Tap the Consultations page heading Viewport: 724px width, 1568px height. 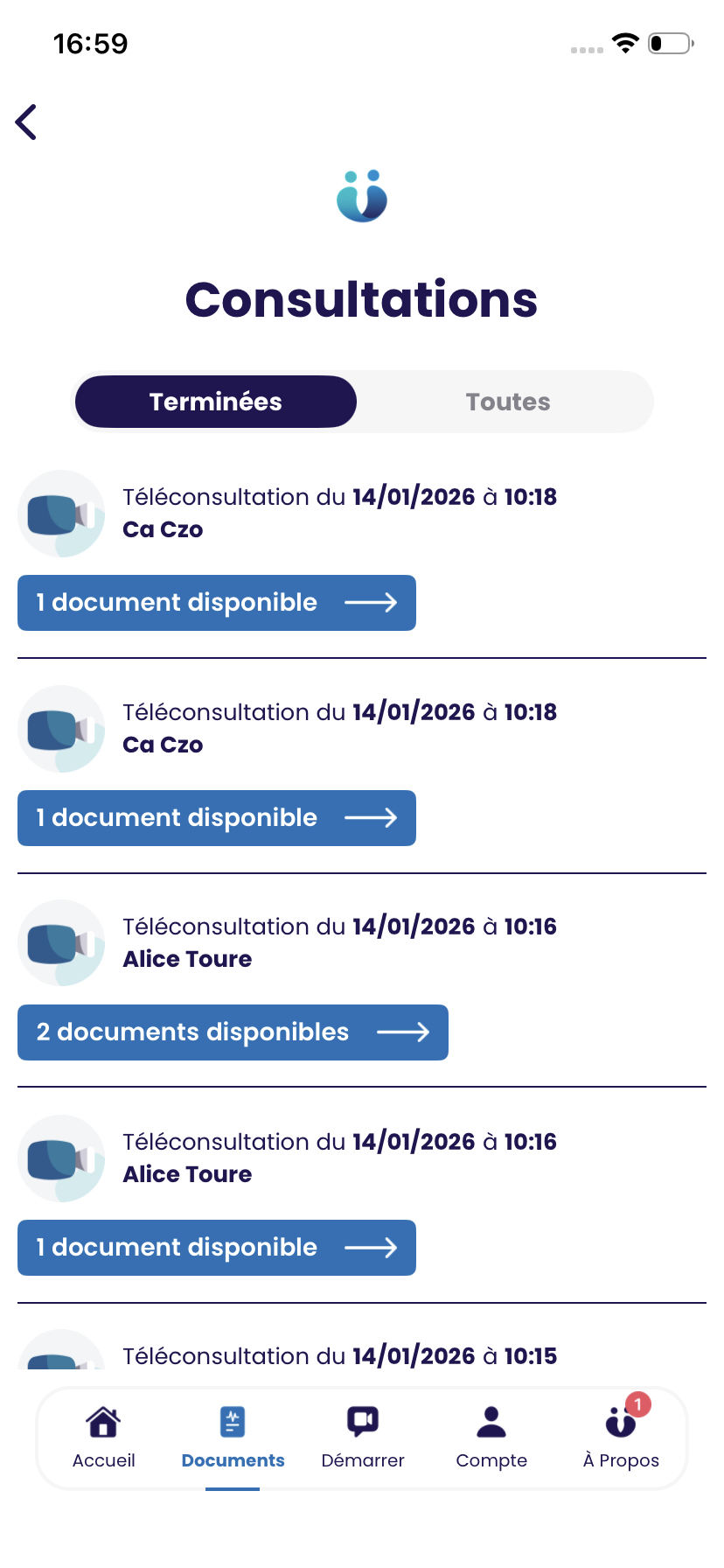click(362, 300)
